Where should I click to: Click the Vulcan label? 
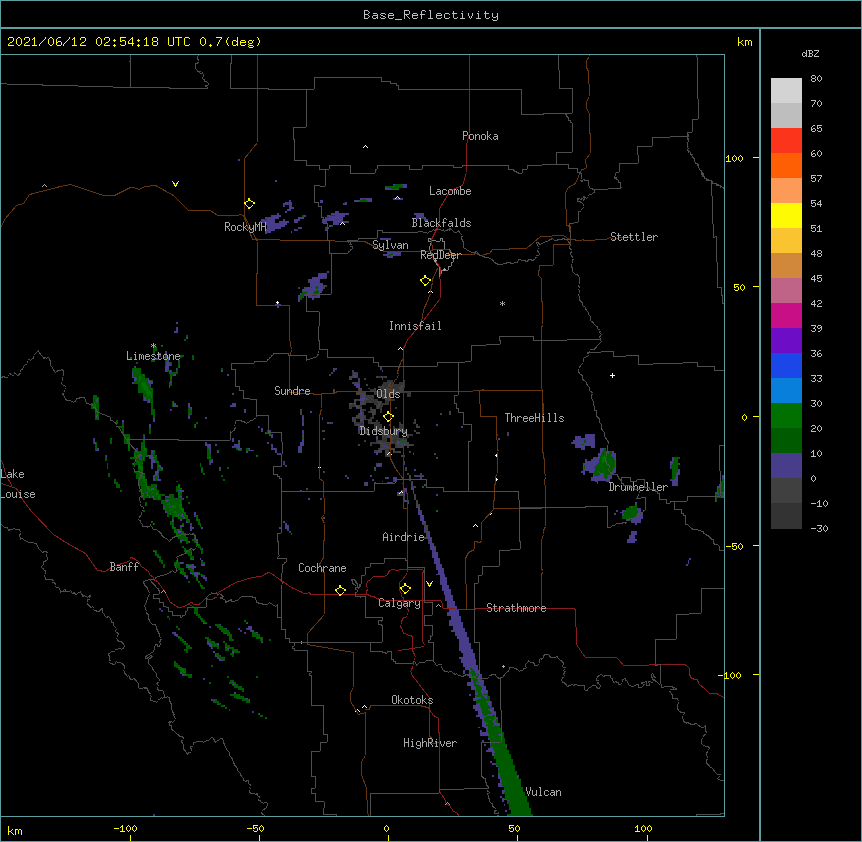point(543,792)
